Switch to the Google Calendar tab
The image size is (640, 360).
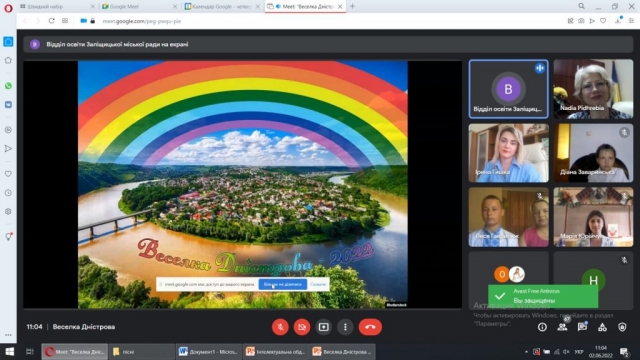point(222,7)
